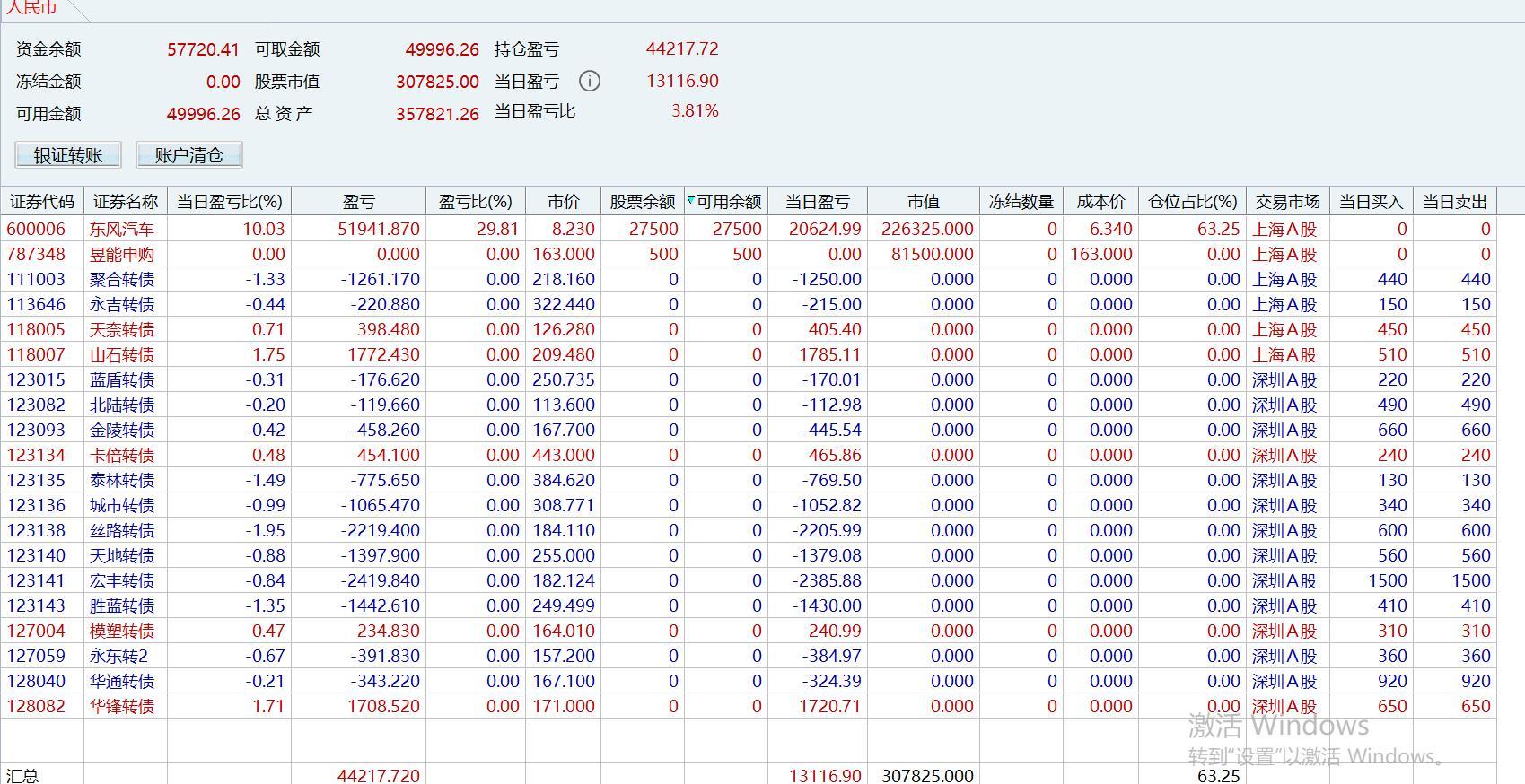
Task: Click 宏丰转债 buy quantity 1500
Action: (x=1388, y=580)
